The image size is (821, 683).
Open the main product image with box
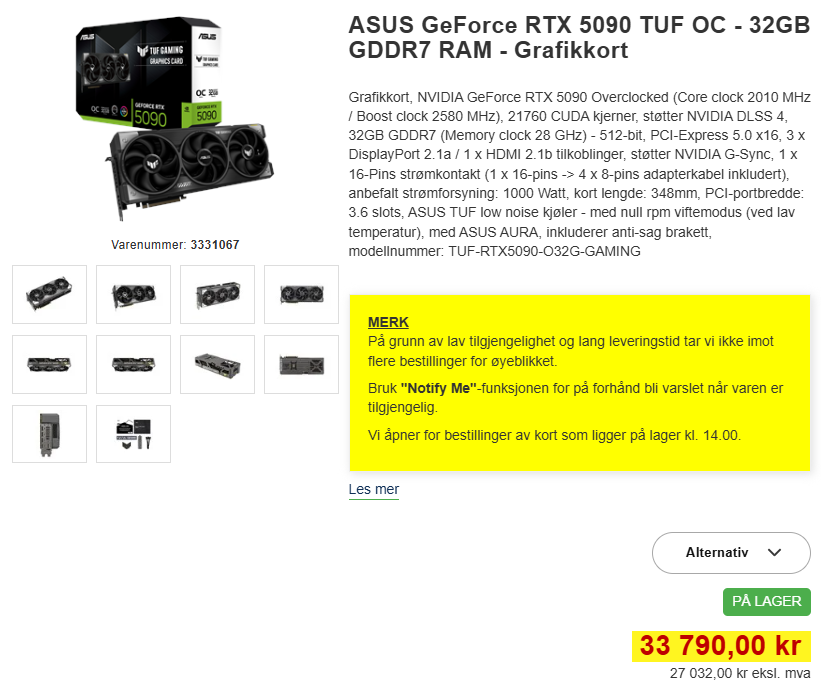(x=175, y=119)
